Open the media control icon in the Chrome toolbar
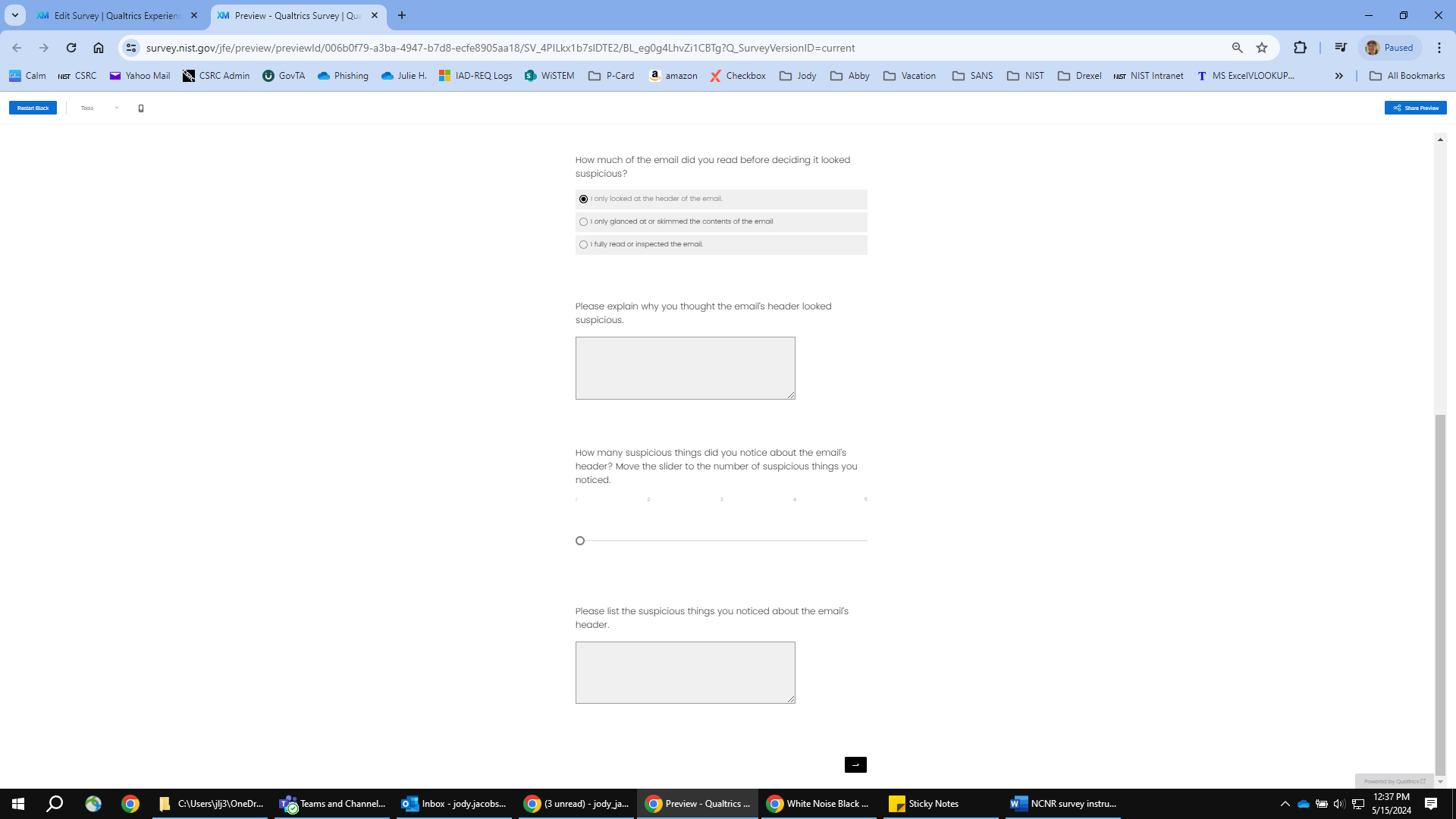This screenshot has height=819, width=1456. coord(1341,48)
